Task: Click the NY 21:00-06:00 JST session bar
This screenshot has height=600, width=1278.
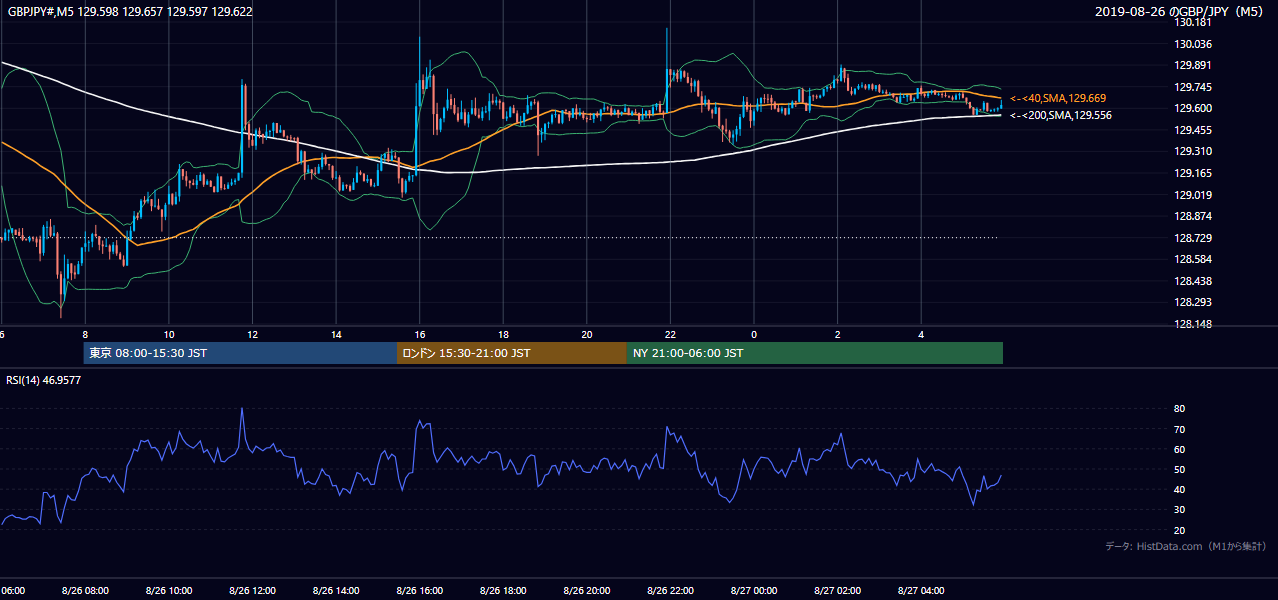Action: (x=815, y=353)
